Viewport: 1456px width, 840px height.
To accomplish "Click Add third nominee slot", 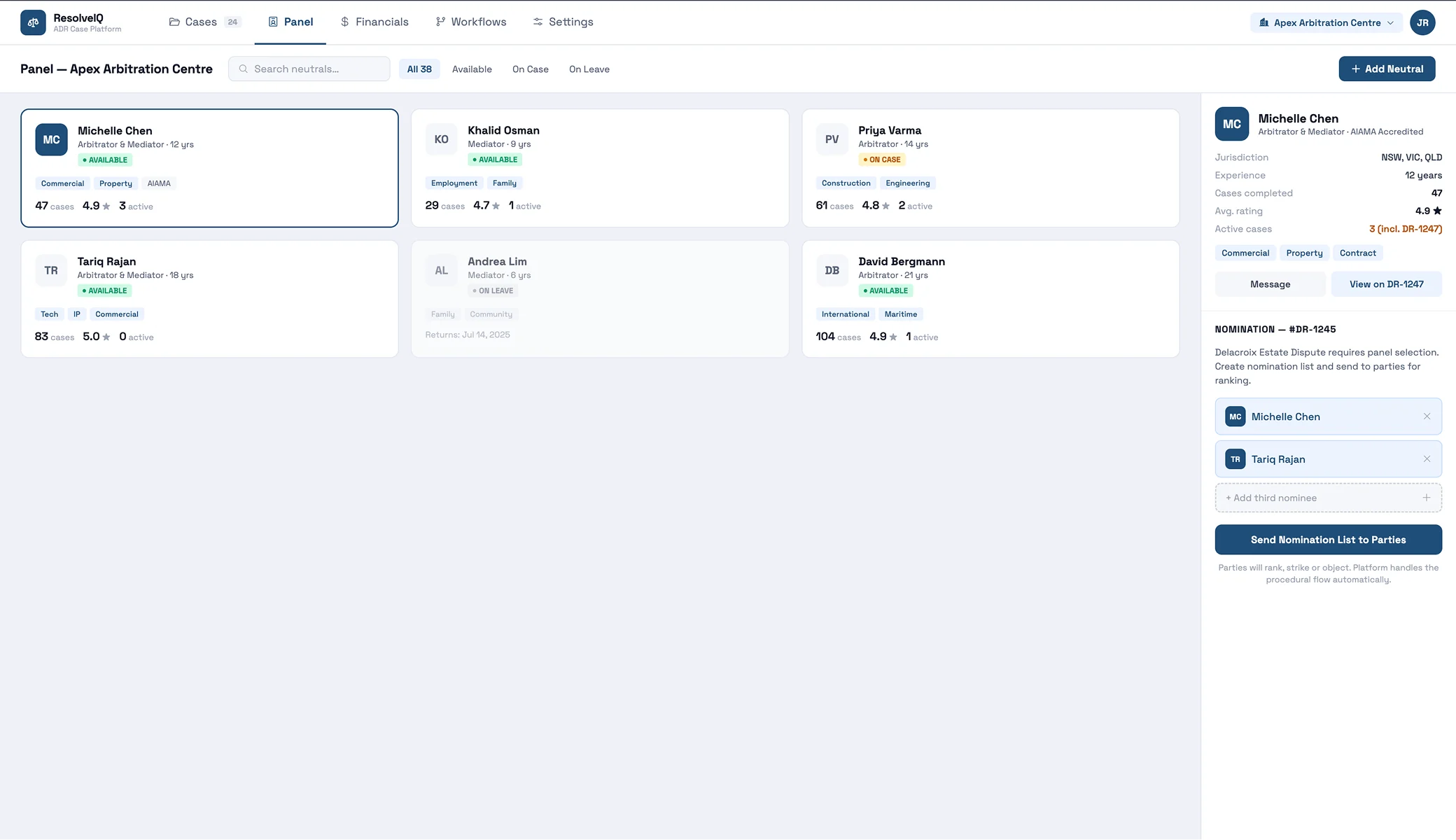I will click(1328, 498).
